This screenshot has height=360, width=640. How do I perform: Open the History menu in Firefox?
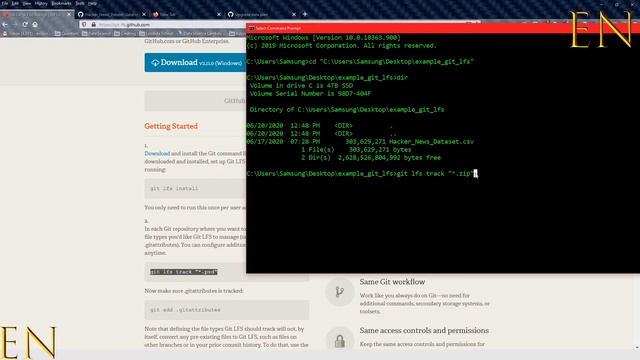tap(41, 3)
